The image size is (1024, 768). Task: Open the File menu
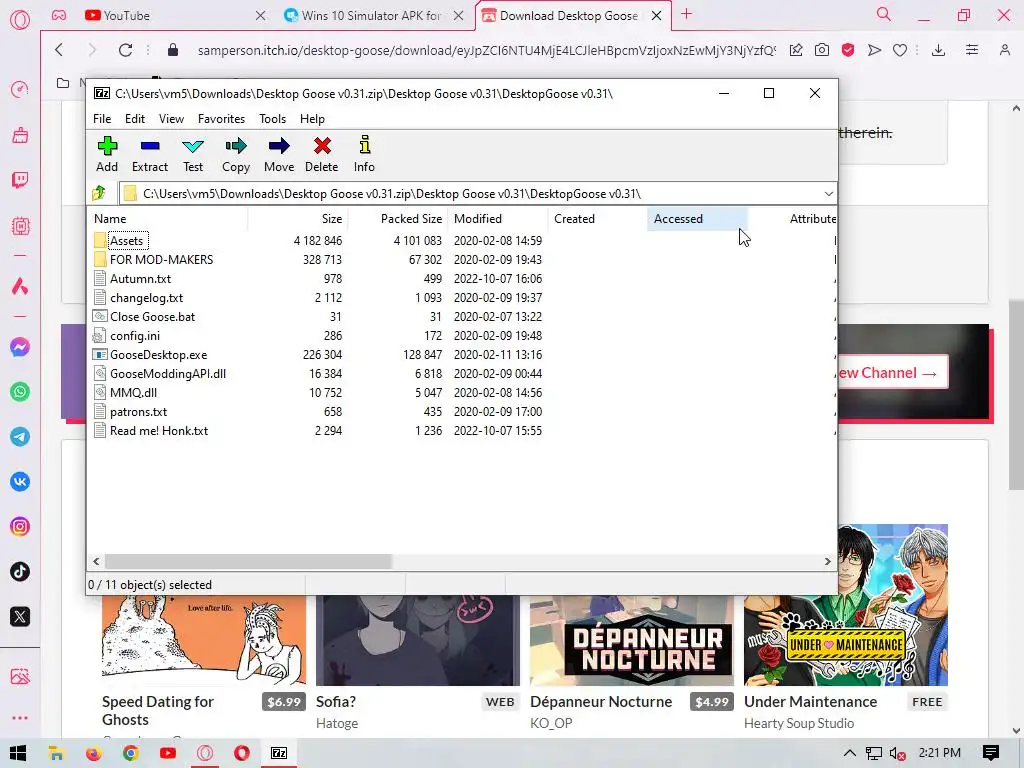coord(102,119)
